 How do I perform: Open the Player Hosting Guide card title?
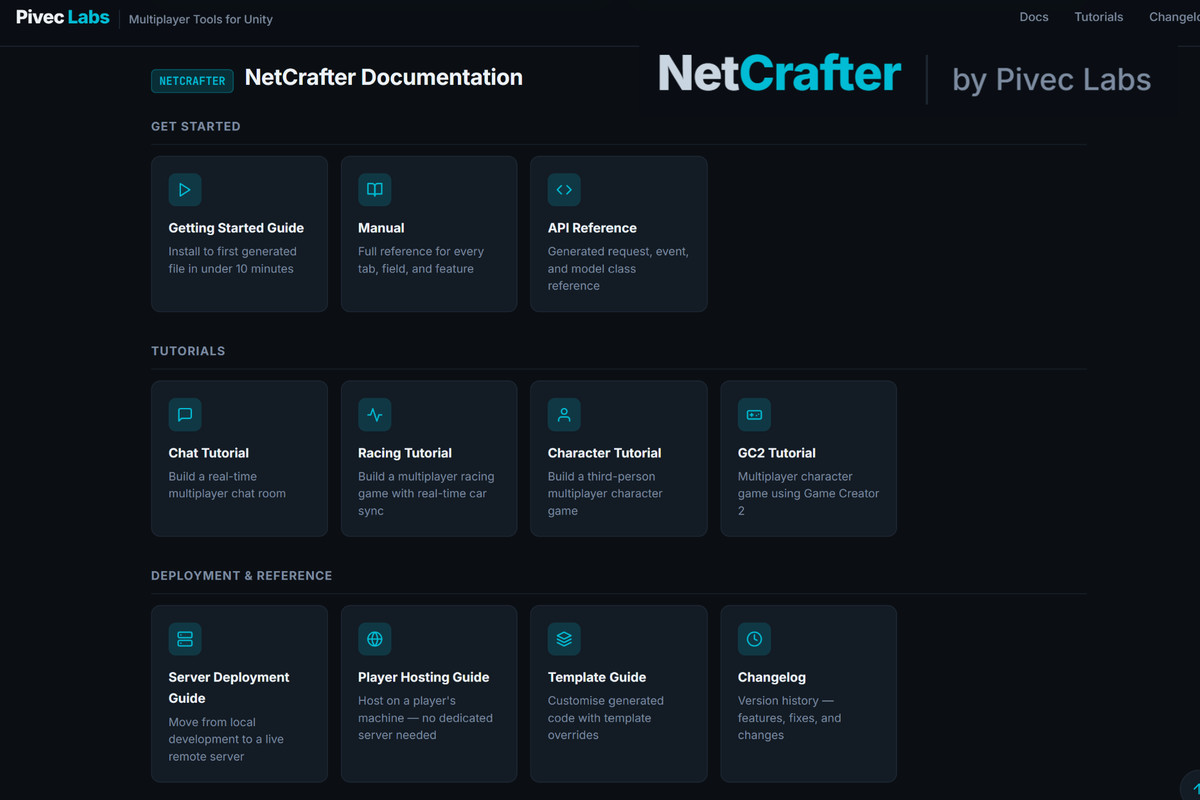[424, 677]
